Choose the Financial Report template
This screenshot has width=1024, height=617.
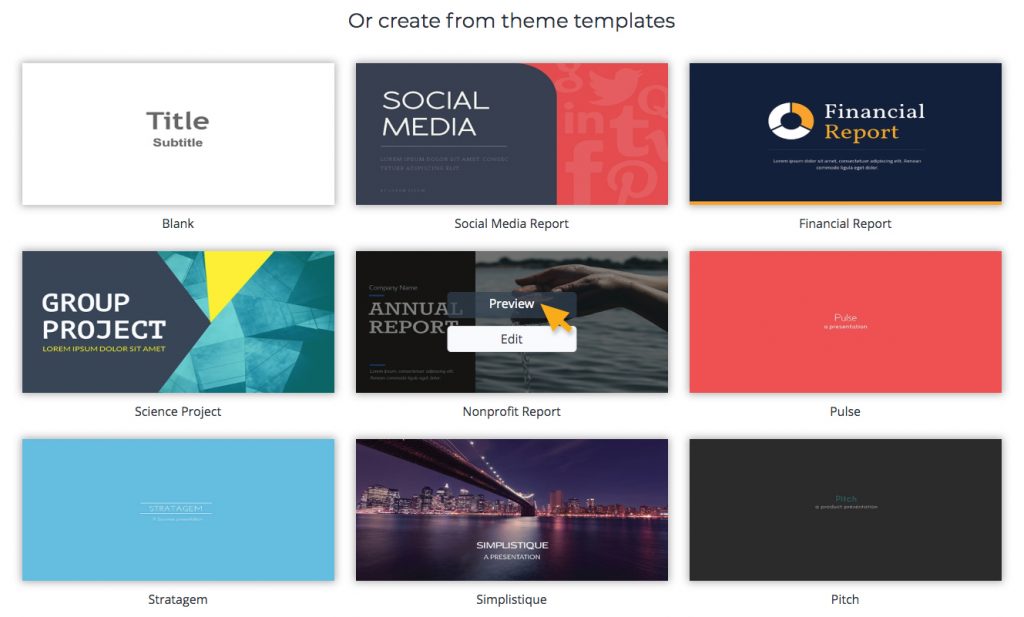coord(845,133)
